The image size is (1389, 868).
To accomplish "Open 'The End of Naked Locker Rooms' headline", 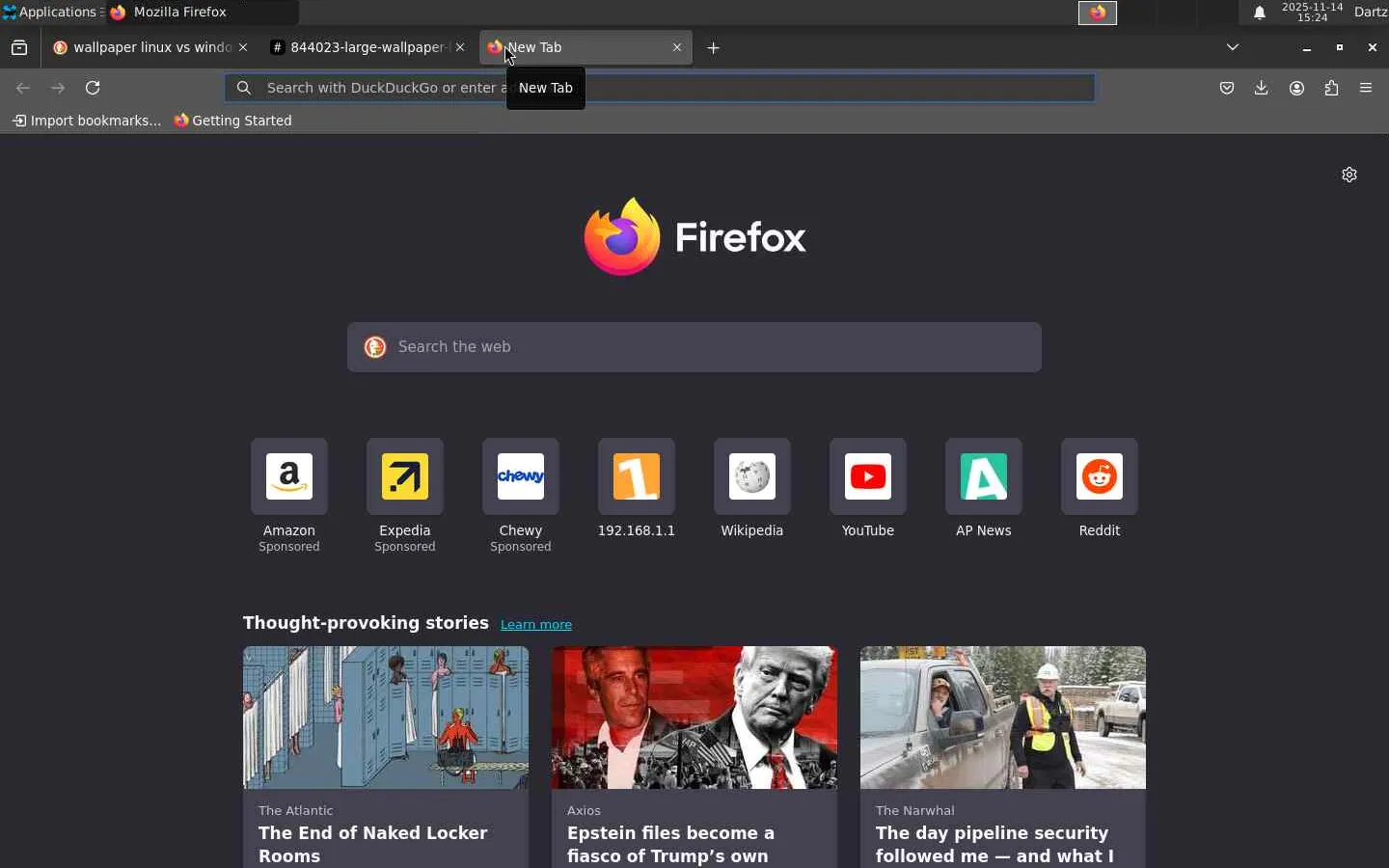I will click(373, 845).
